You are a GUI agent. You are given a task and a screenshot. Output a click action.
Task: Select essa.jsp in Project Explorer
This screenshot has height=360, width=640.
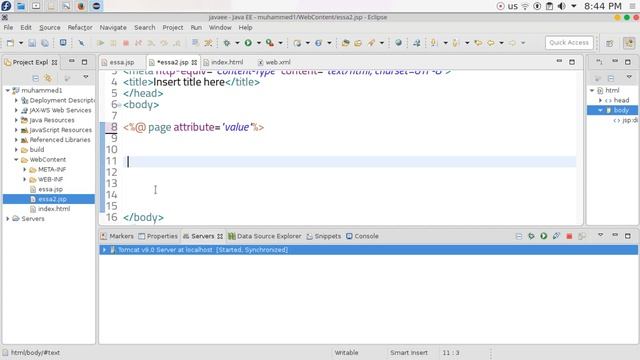pos(50,189)
